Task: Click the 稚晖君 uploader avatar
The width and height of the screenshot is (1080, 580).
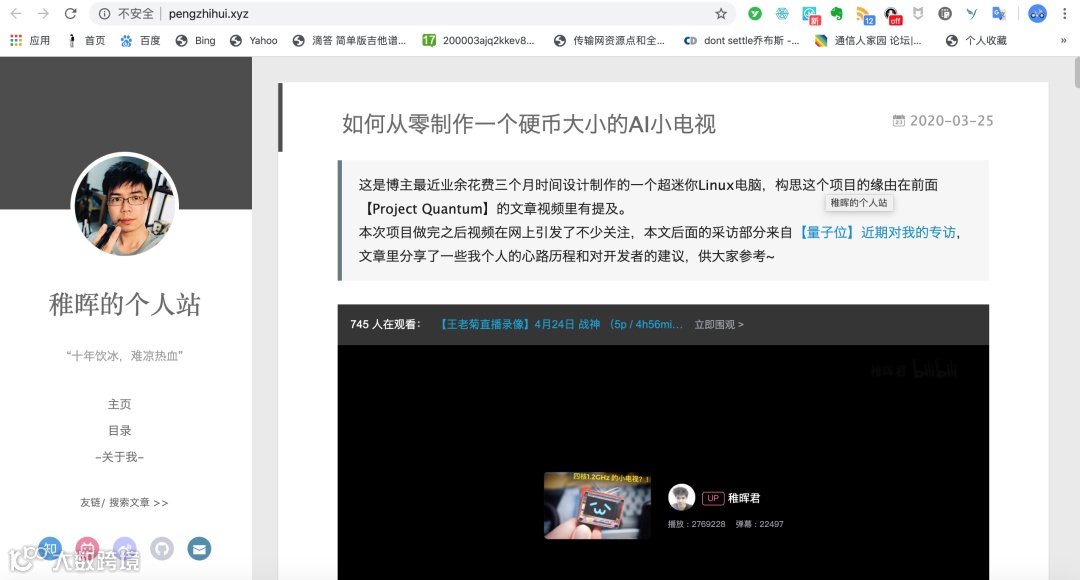Action: 682,497
